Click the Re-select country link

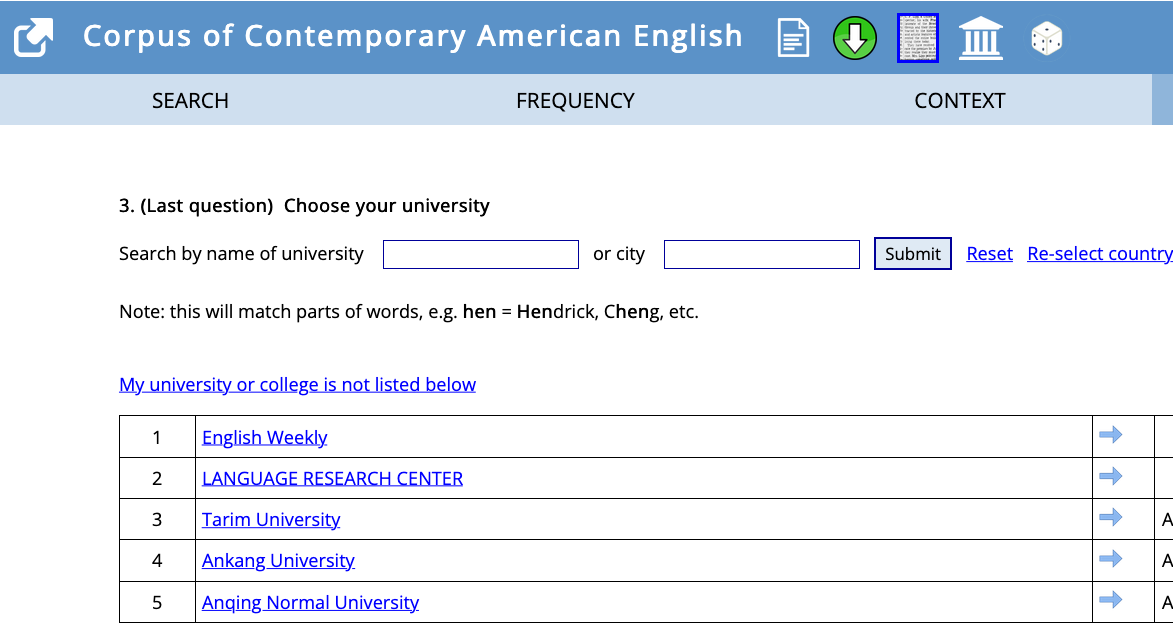[x=1099, y=254]
